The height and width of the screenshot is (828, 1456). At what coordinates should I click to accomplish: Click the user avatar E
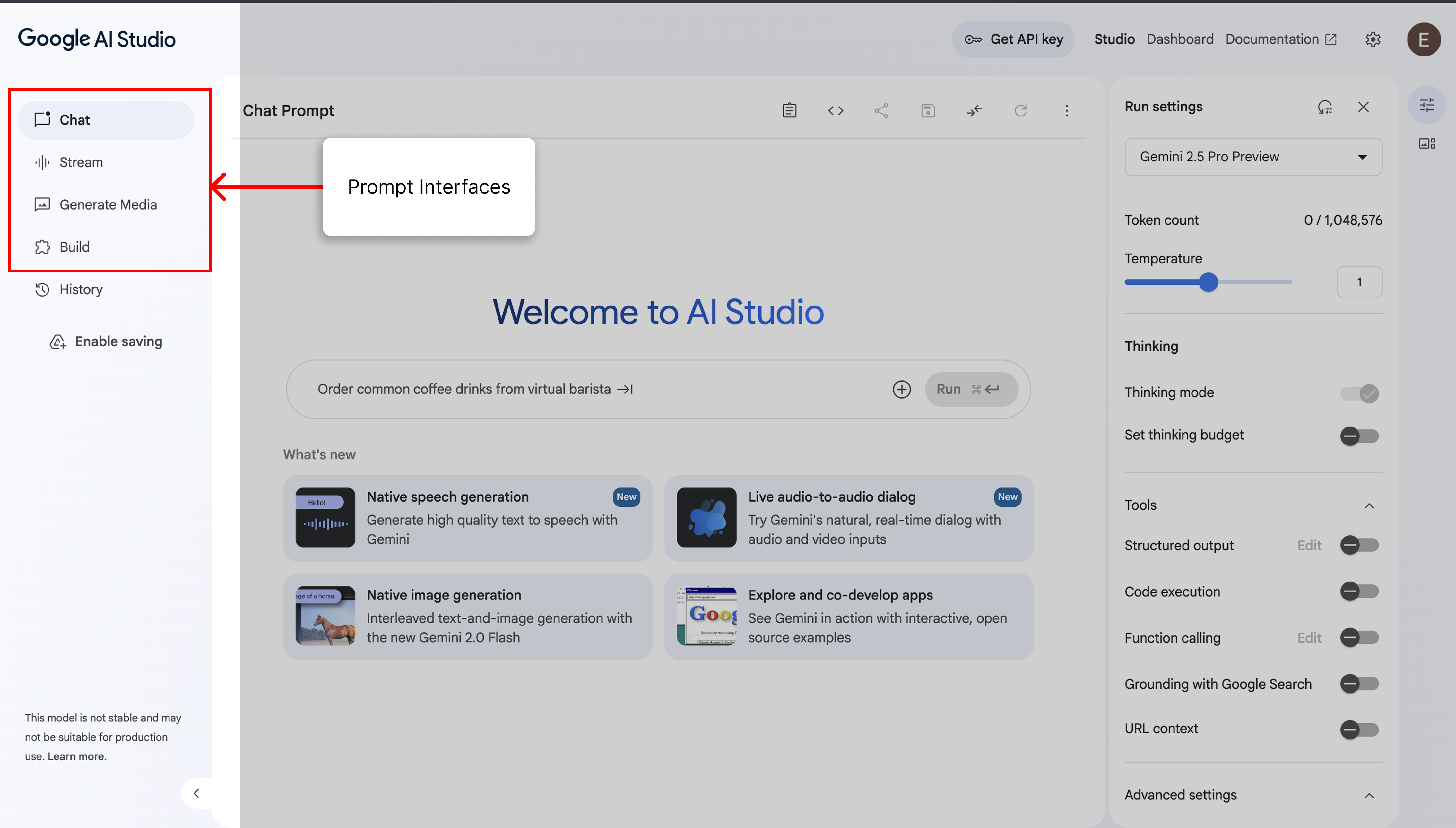pos(1424,39)
